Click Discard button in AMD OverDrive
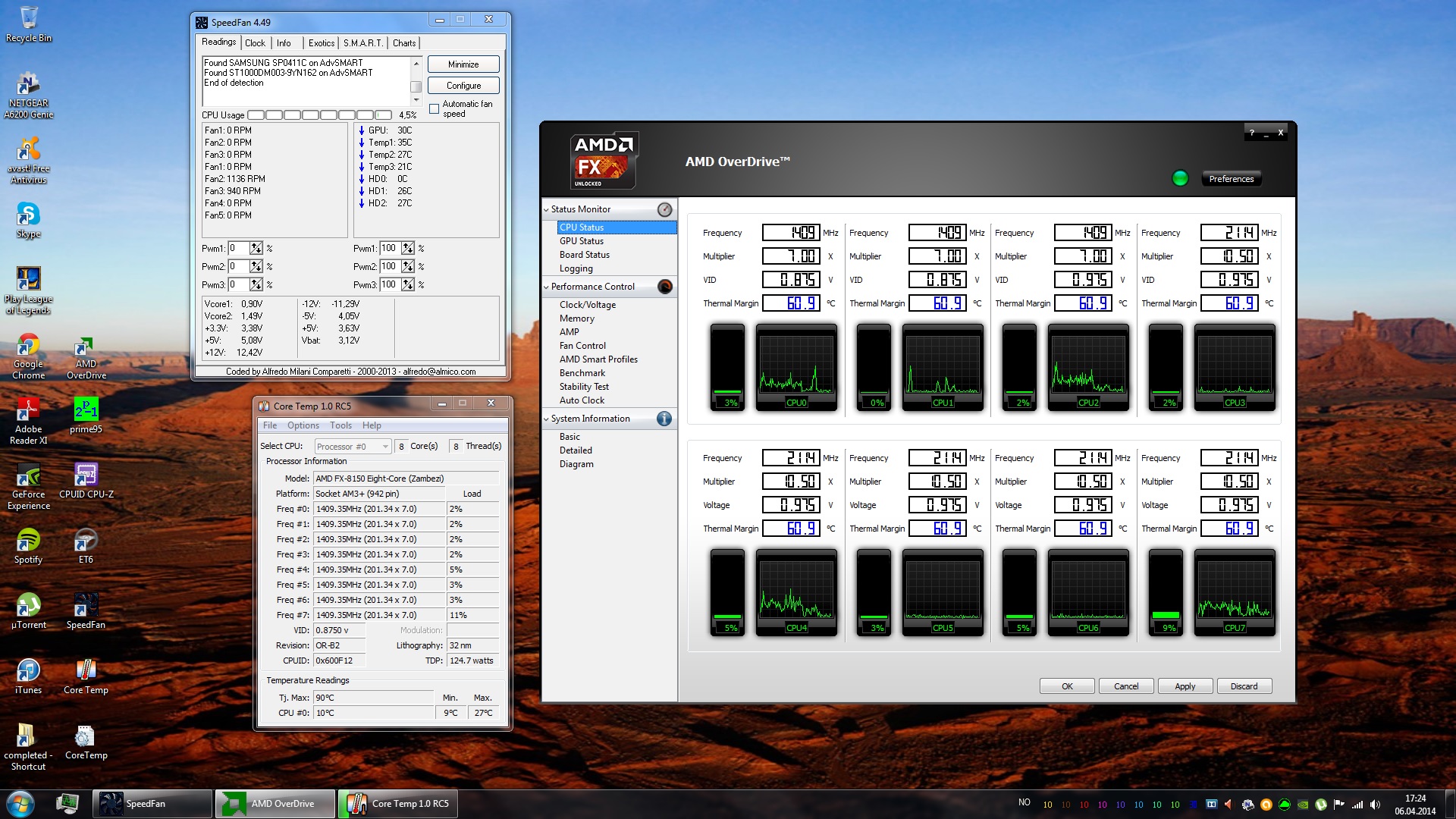 1244,686
